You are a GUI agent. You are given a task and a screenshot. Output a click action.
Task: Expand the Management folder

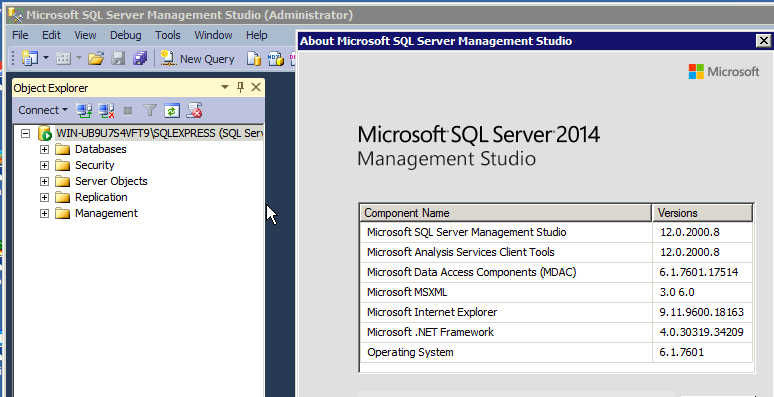point(44,213)
